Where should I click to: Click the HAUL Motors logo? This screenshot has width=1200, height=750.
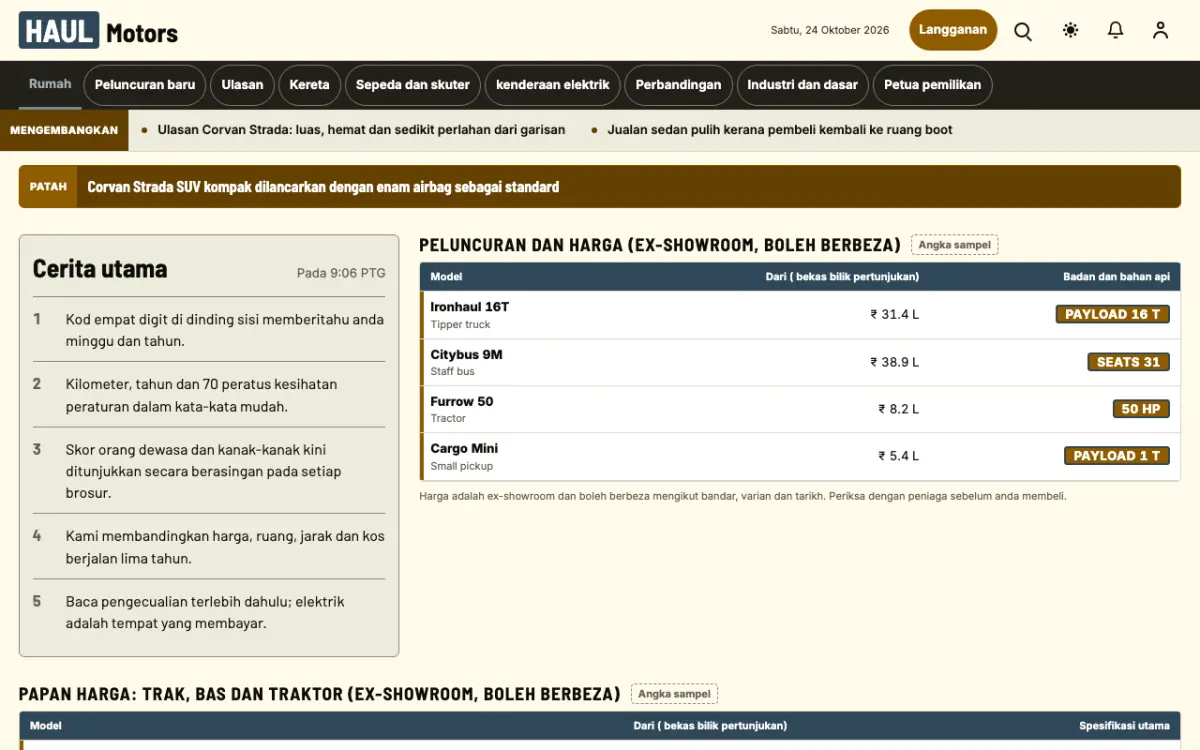[x=98, y=31]
